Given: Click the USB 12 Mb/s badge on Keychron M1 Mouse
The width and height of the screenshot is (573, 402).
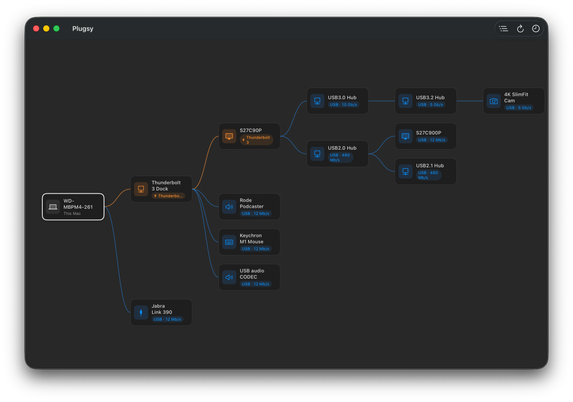Looking at the screenshot, I should (x=255, y=249).
